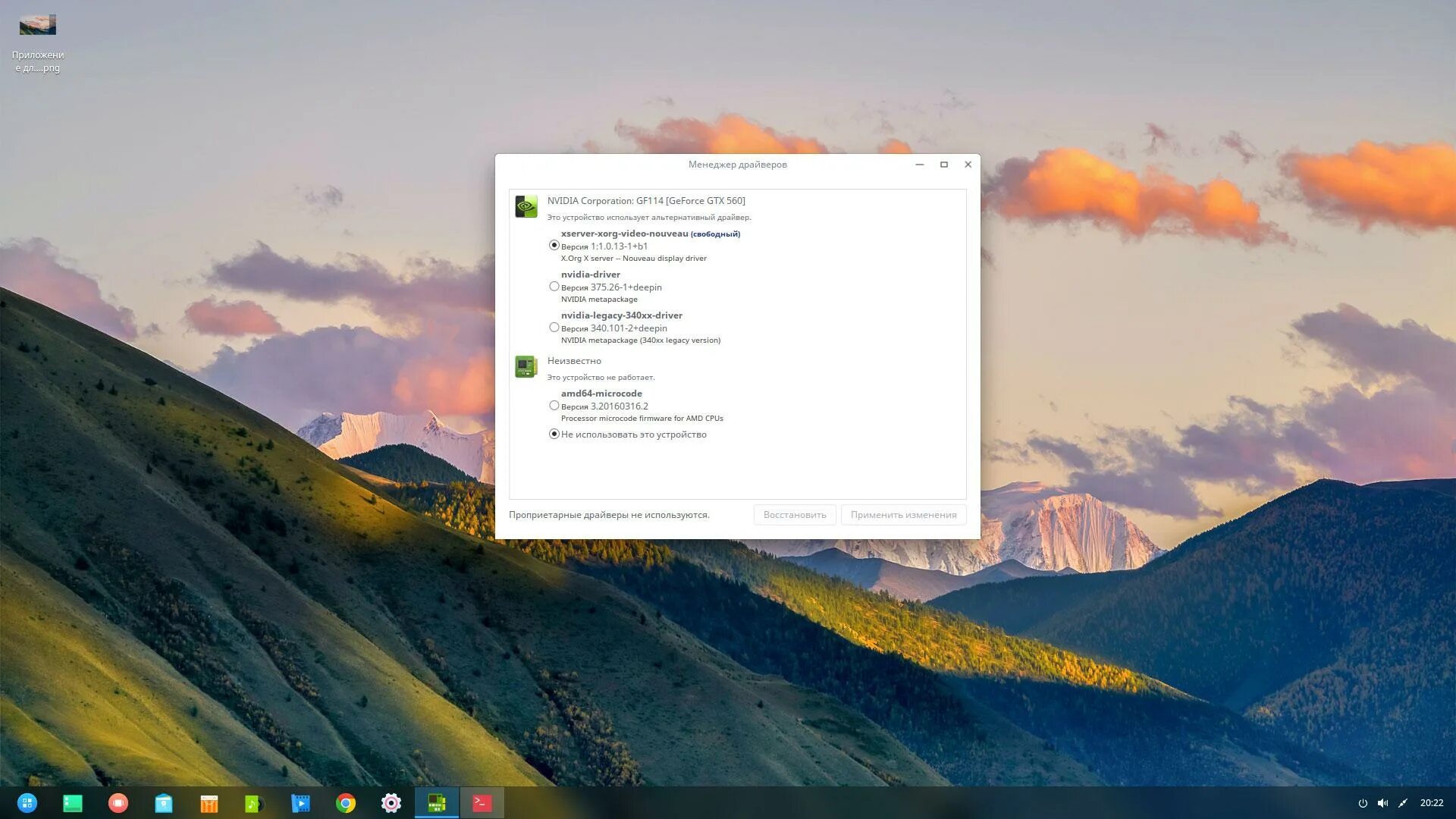This screenshot has width=1456, height=819.
Task: Open Google Chrome from the dock
Action: coord(346,803)
